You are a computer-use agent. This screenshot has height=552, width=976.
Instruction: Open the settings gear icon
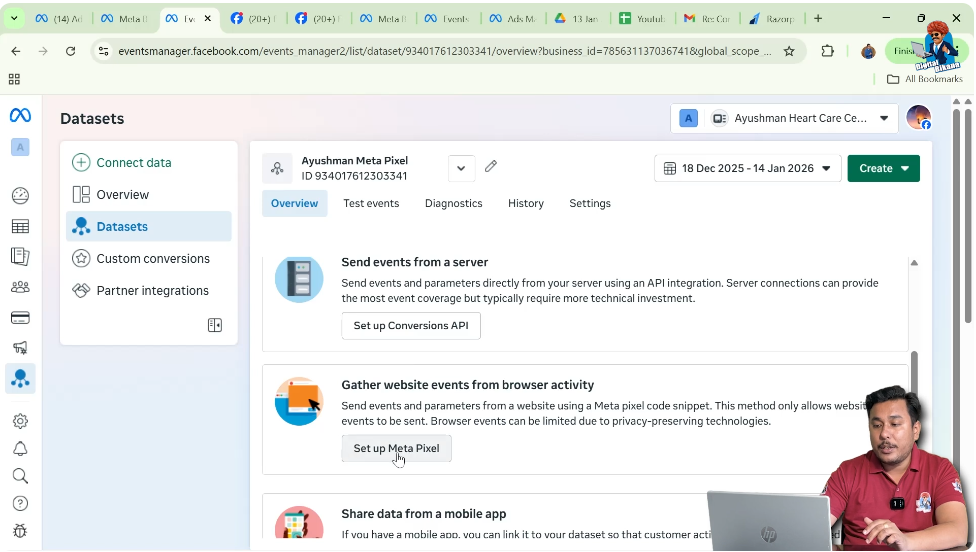(20, 421)
